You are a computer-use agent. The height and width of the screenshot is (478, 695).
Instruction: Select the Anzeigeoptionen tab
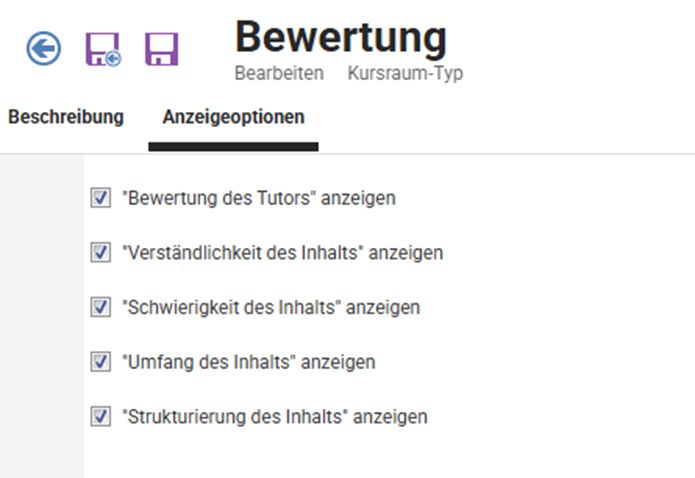click(x=233, y=117)
